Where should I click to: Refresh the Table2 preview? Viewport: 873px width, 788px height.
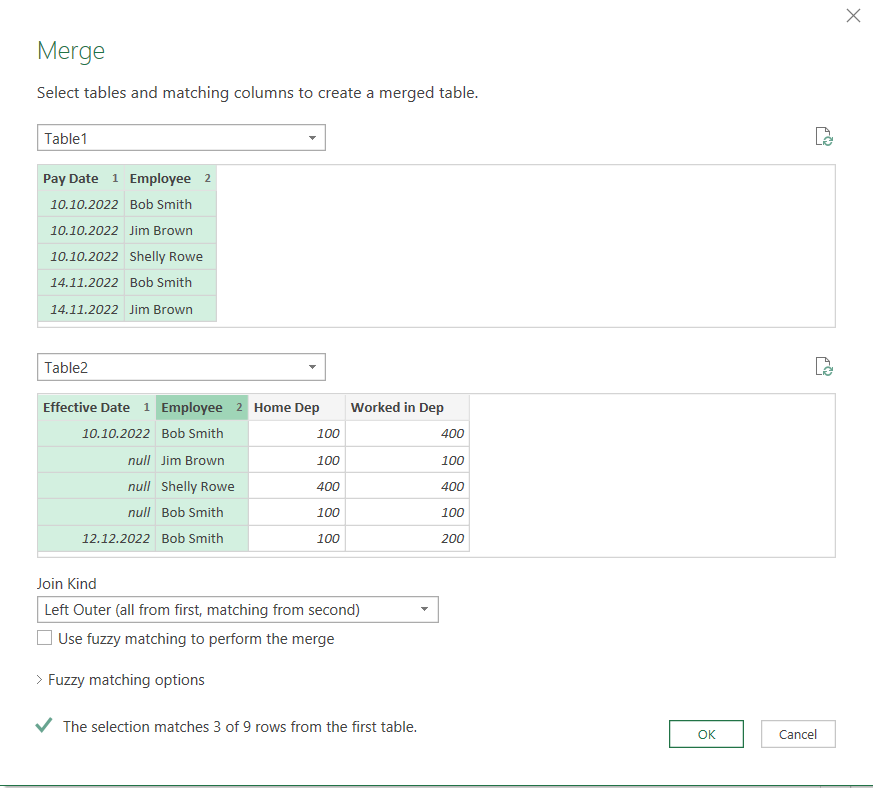(824, 366)
